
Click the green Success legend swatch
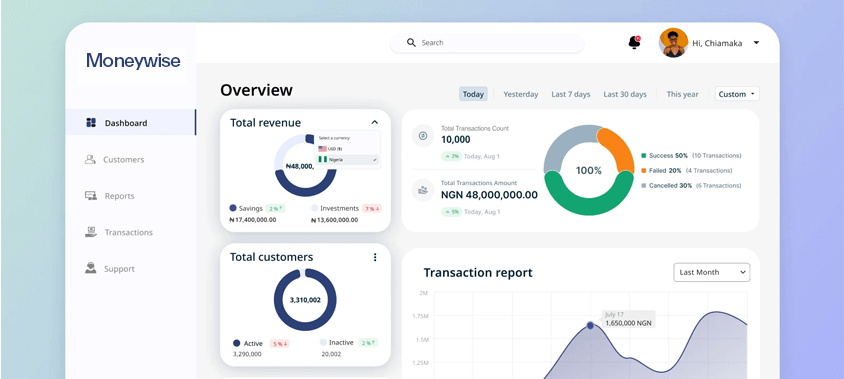pos(643,156)
